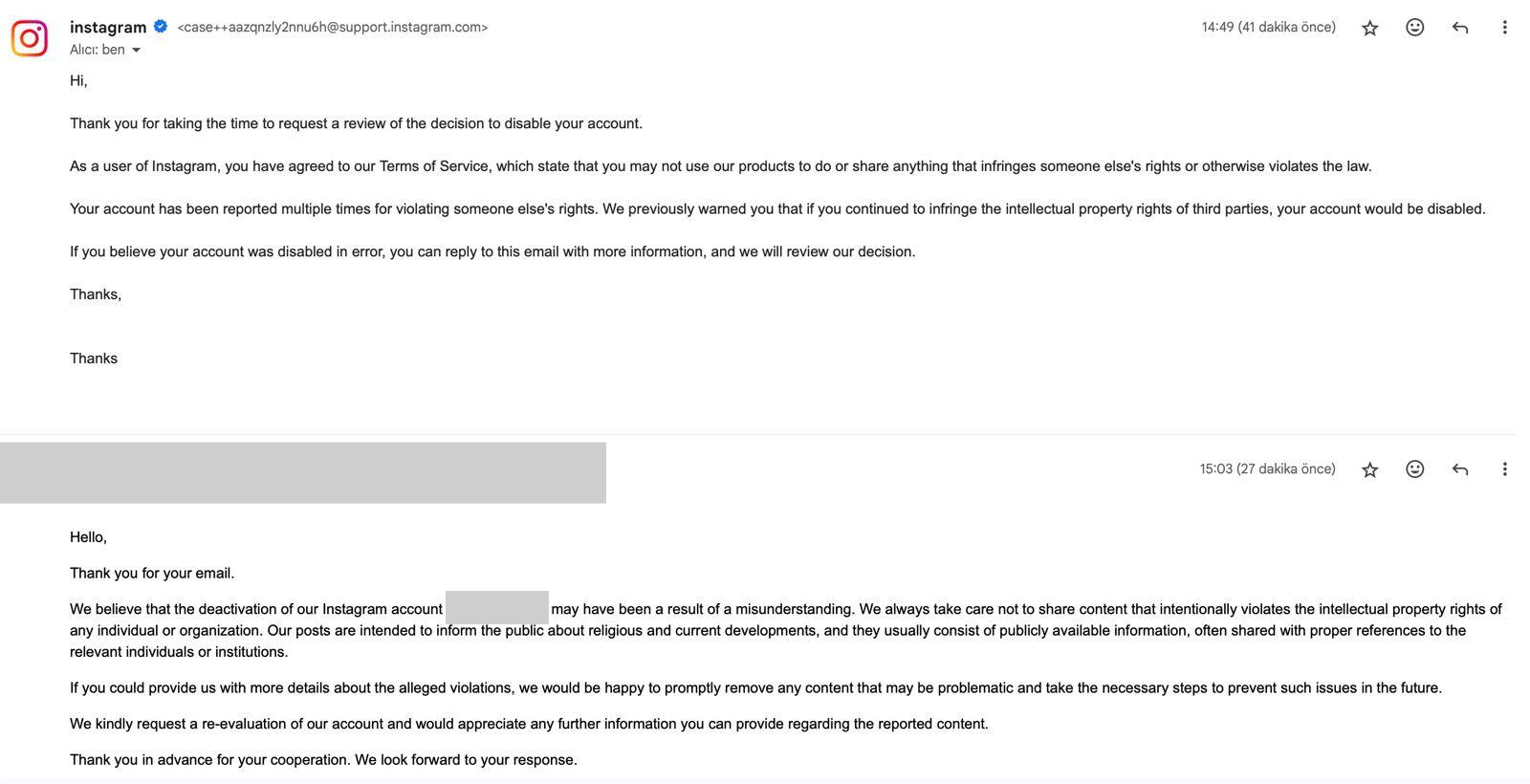Reply to the Instagram support email

(x=1459, y=28)
